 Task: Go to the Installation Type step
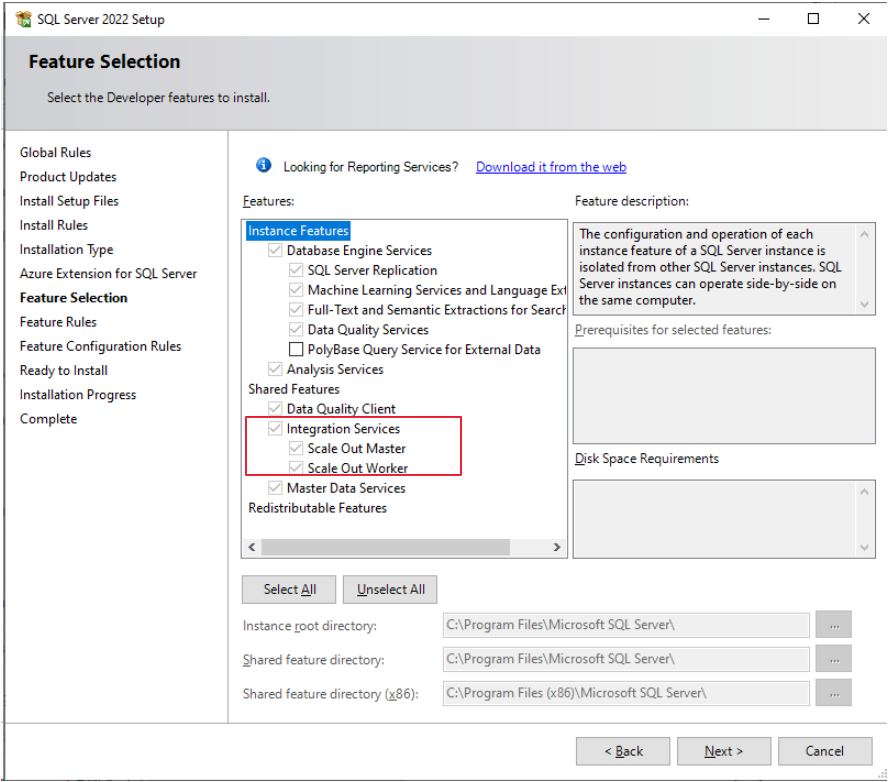tap(66, 250)
